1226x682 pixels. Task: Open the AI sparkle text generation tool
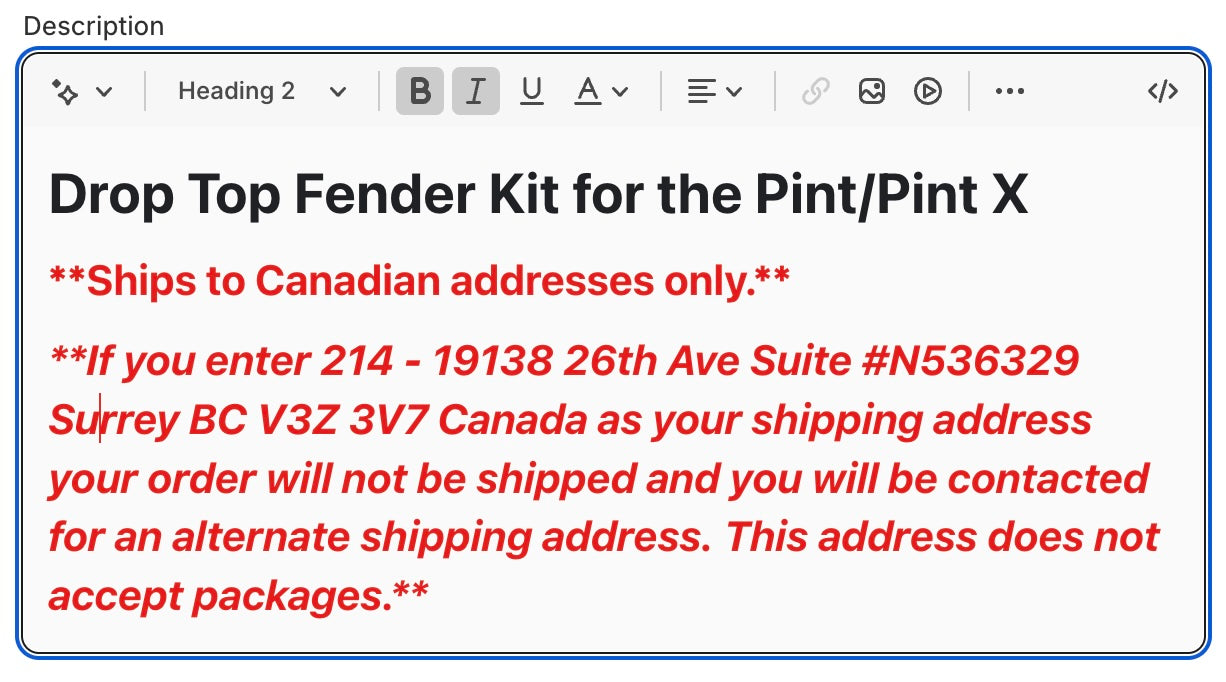pos(66,92)
